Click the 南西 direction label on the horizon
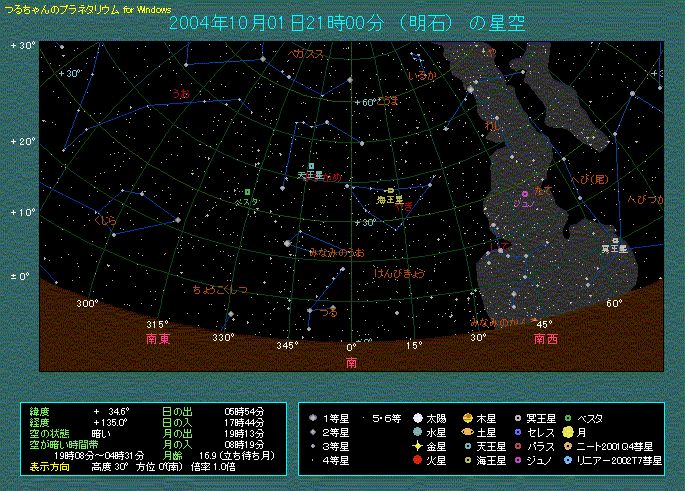The height and width of the screenshot is (491, 685). click(x=545, y=339)
